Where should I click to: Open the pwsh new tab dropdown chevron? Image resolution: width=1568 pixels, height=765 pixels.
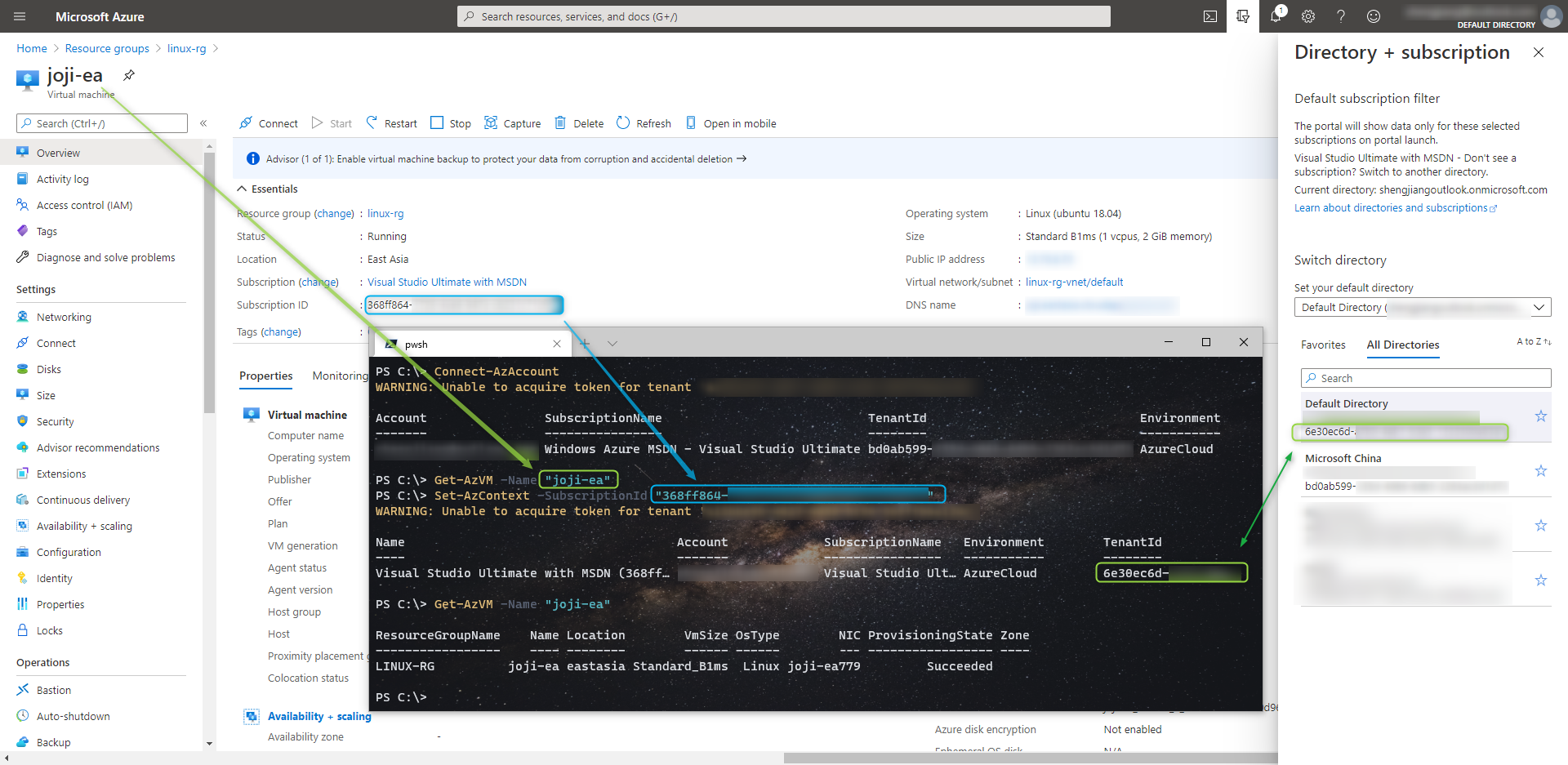[x=612, y=344]
